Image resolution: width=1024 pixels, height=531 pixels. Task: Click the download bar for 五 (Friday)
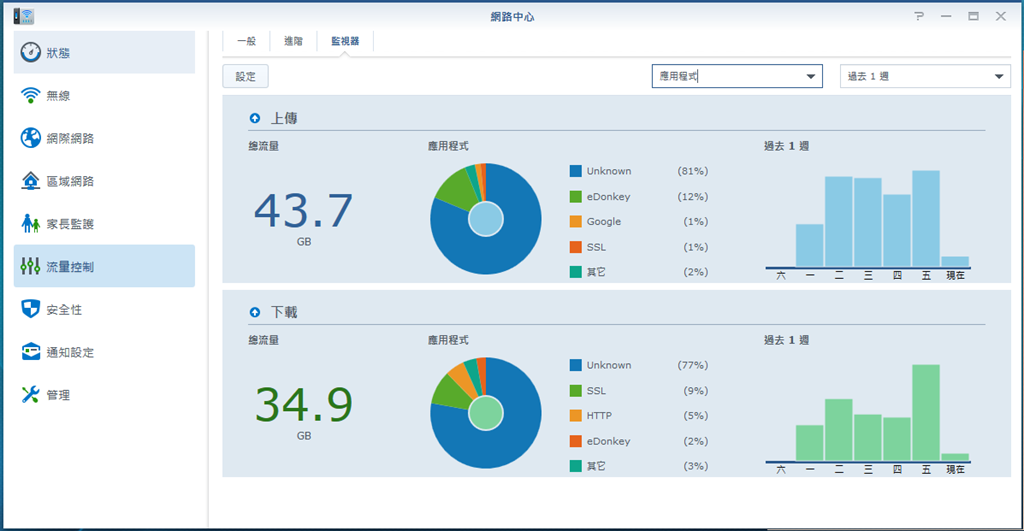coord(926,413)
